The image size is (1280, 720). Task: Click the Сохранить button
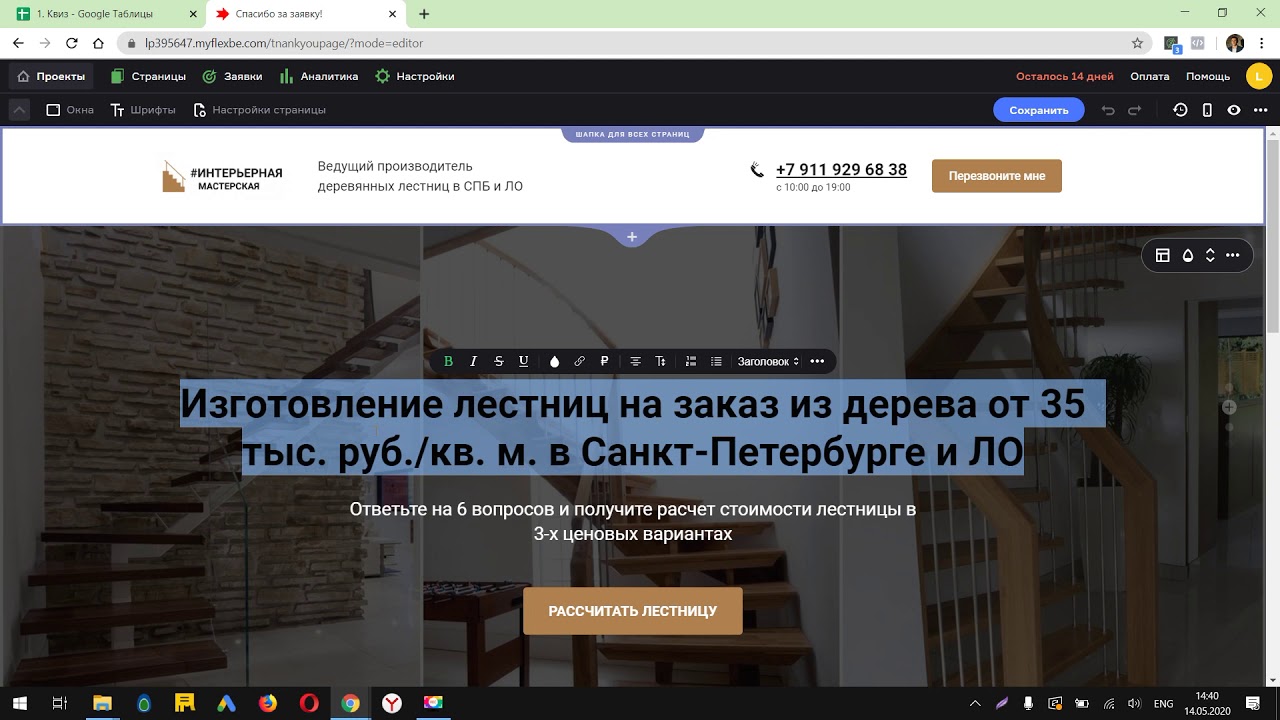click(x=1038, y=110)
